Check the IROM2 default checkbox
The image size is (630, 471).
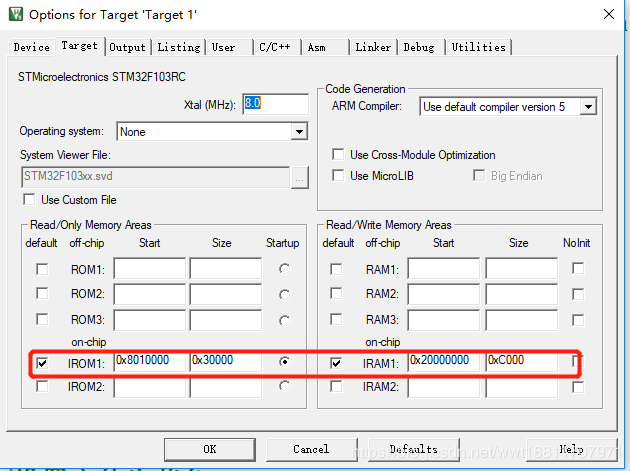[x=42, y=387]
